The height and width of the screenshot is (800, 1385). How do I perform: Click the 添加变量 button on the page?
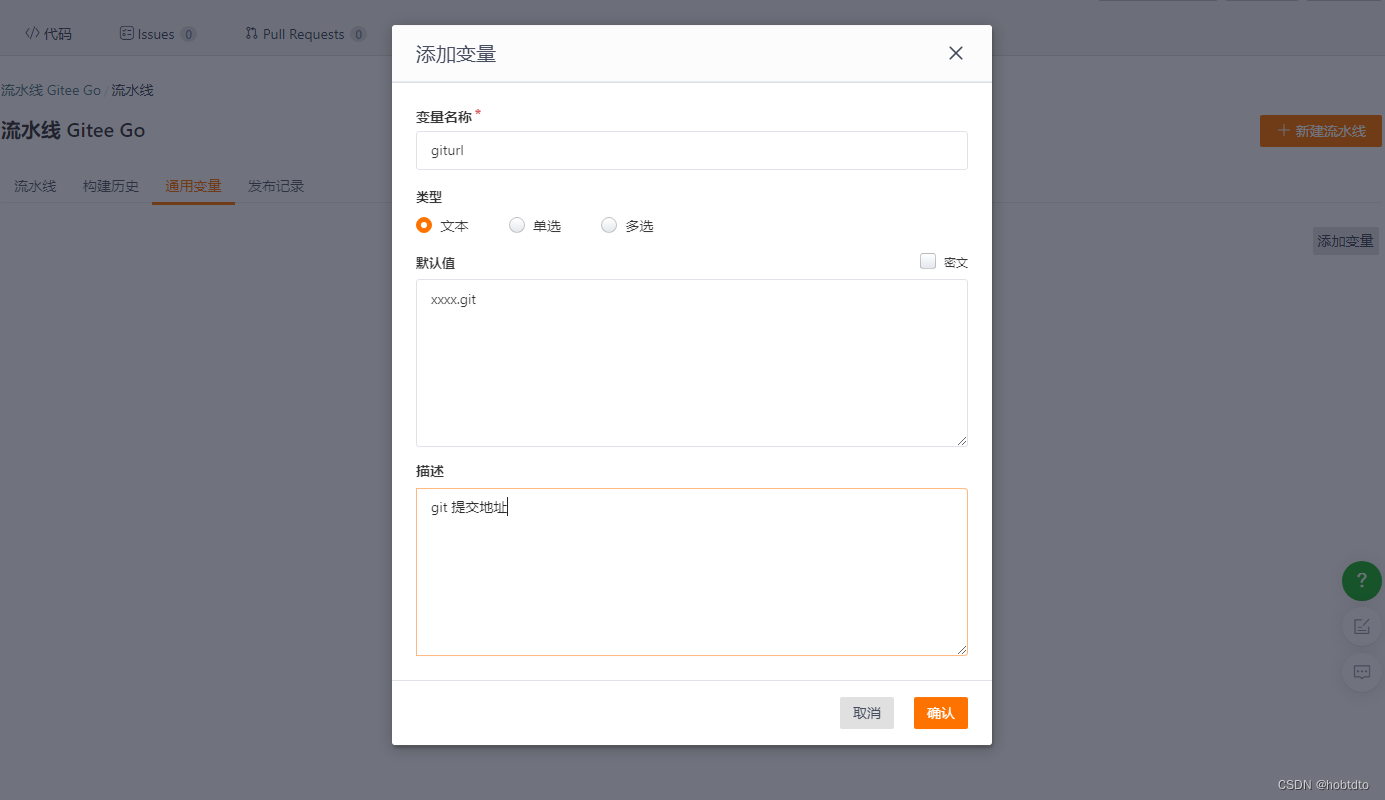point(1346,241)
